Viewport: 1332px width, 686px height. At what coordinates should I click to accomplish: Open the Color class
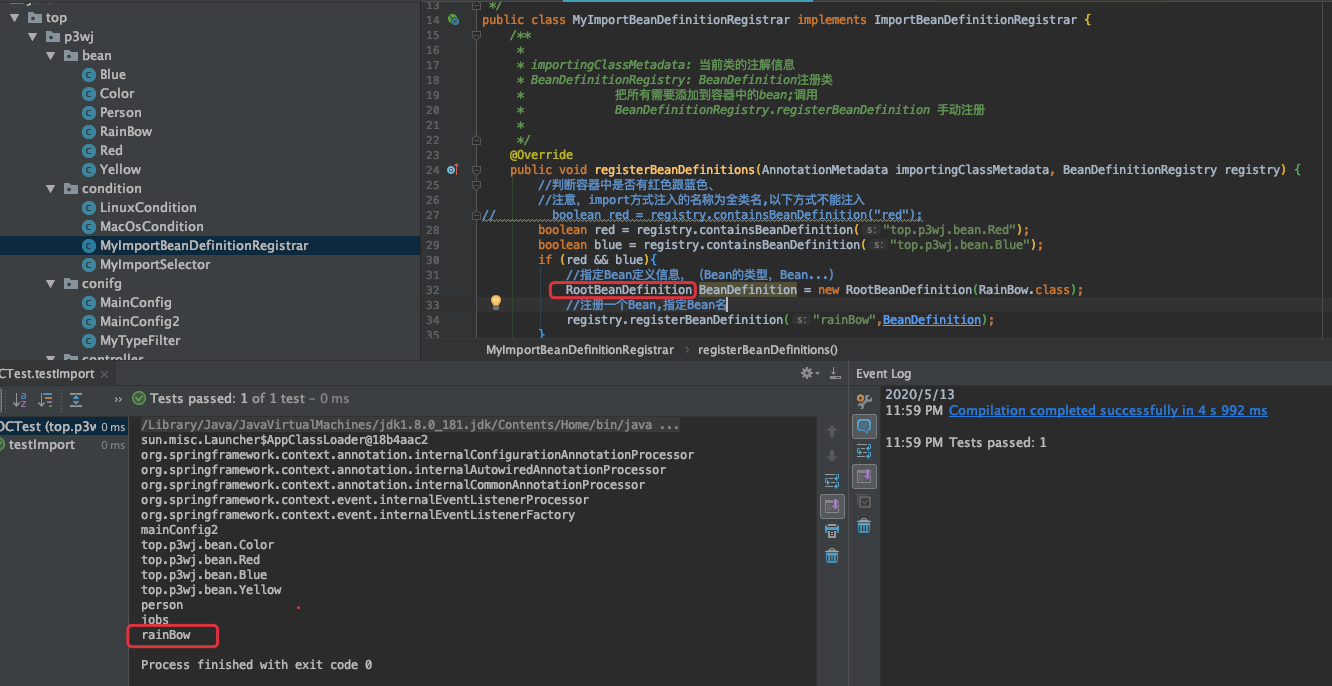pyautogui.click(x=117, y=93)
